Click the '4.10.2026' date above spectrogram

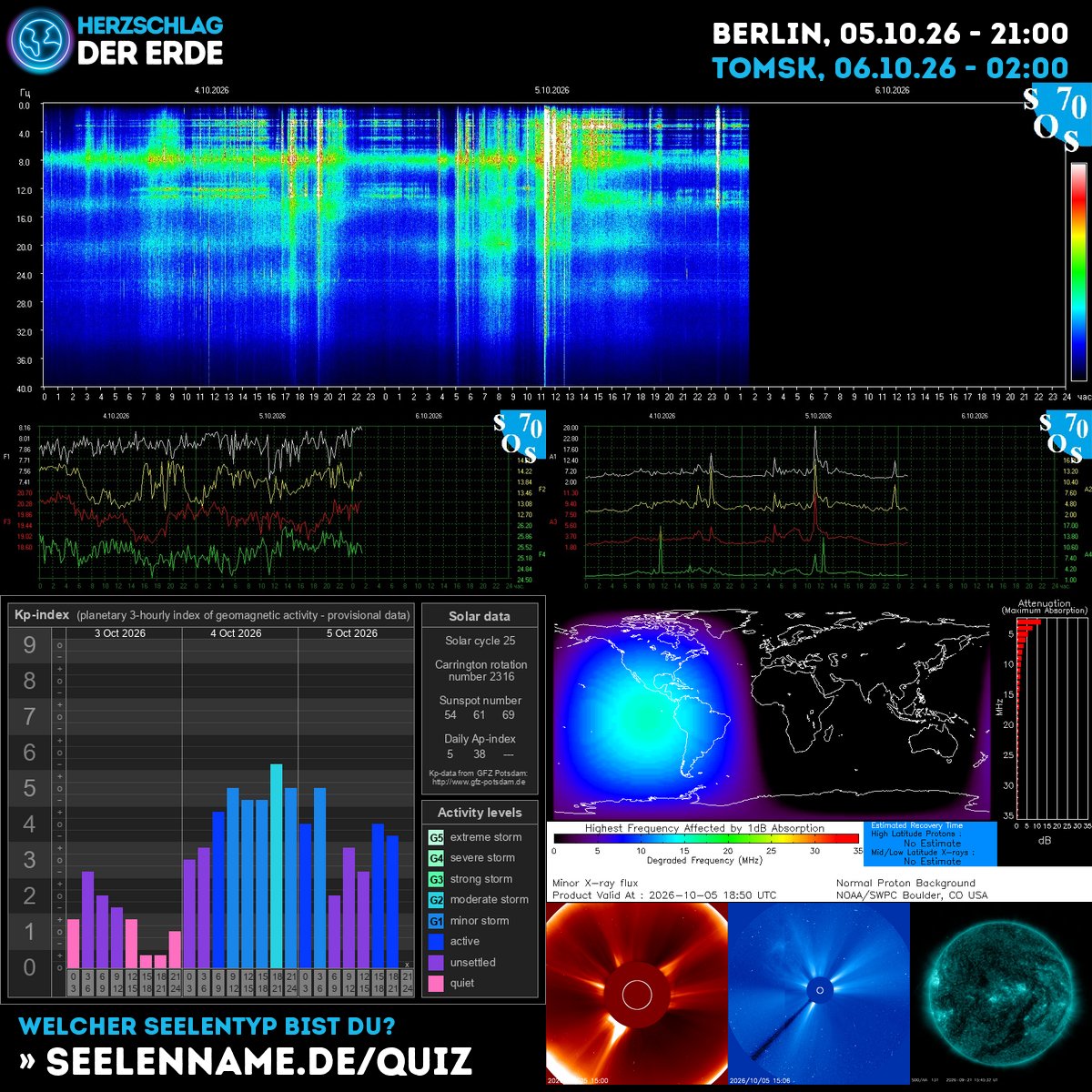(211, 90)
